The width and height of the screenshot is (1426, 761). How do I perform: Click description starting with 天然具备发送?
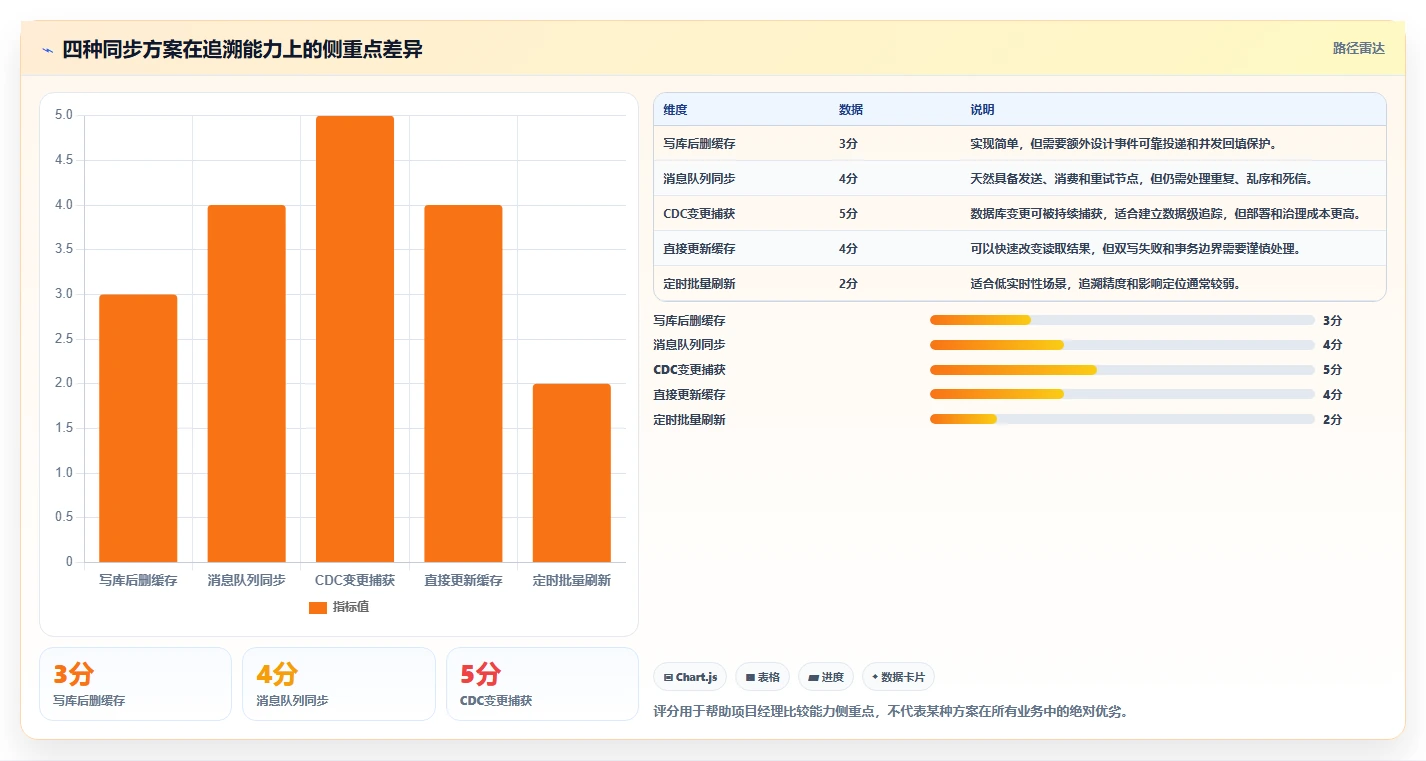tap(1141, 179)
